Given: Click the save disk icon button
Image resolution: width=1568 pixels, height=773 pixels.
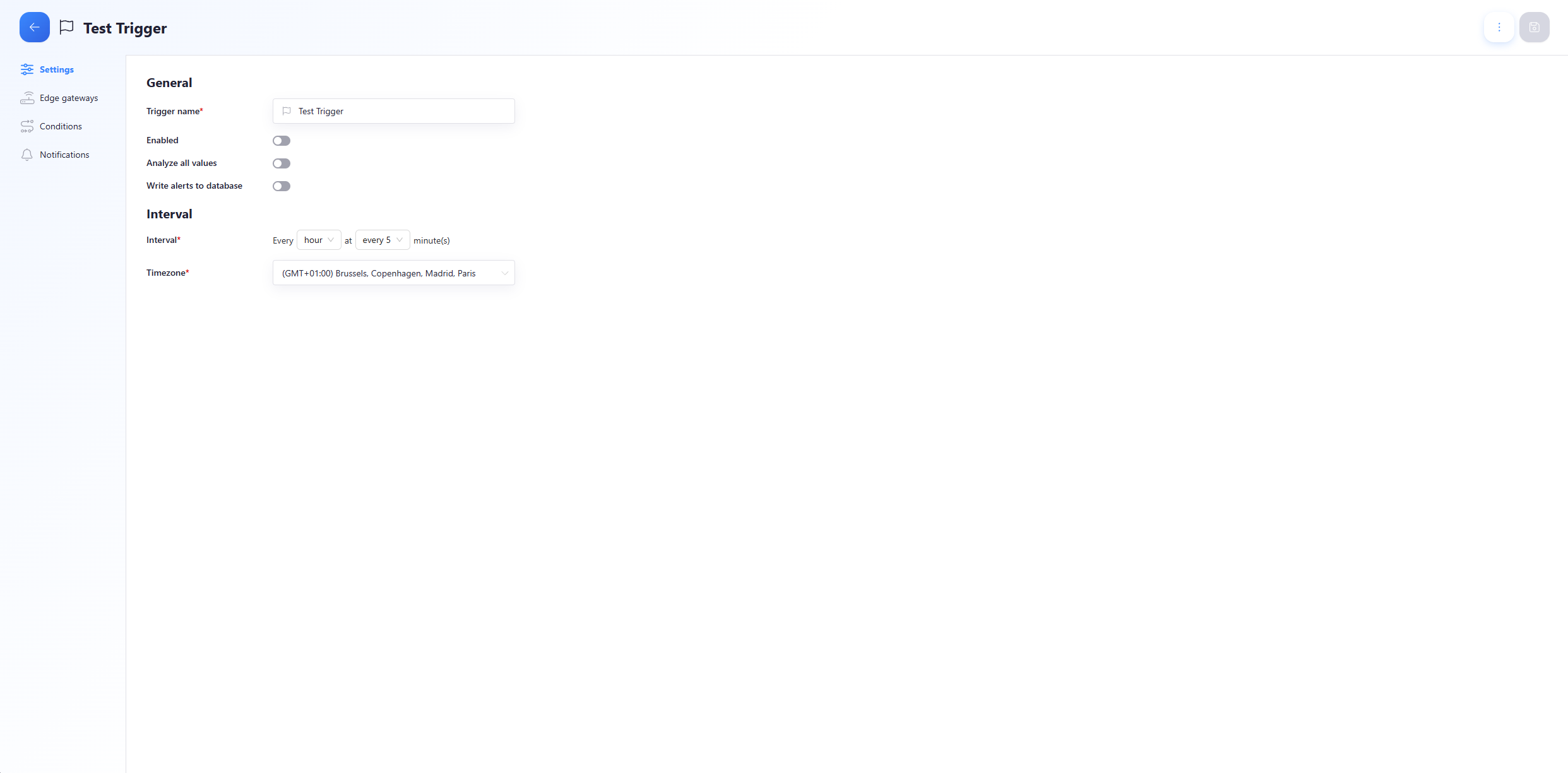Looking at the screenshot, I should [x=1535, y=27].
